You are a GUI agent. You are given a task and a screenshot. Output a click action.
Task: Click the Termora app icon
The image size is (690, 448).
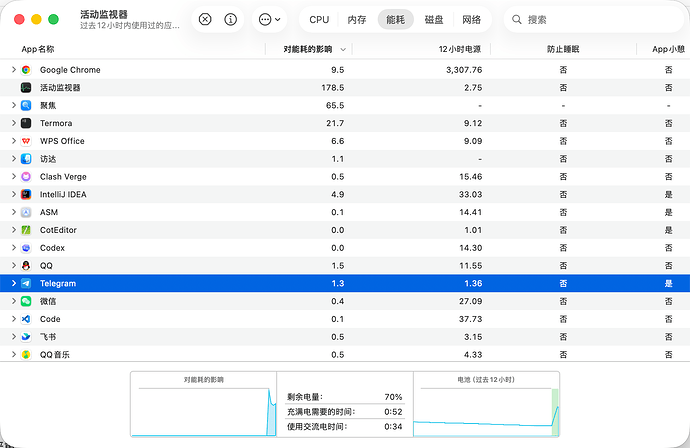pyautogui.click(x=26, y=123)
